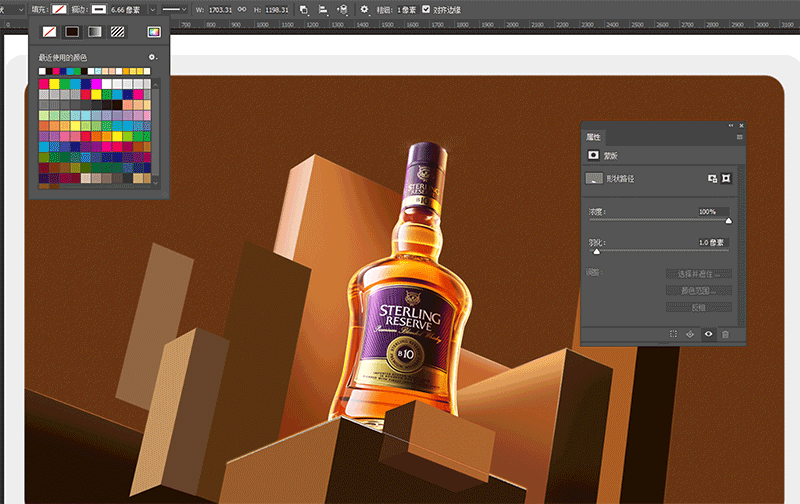Pick the yellow swatch in first grid row
Viewport: 800px width, 504px height.
(55, 84)
